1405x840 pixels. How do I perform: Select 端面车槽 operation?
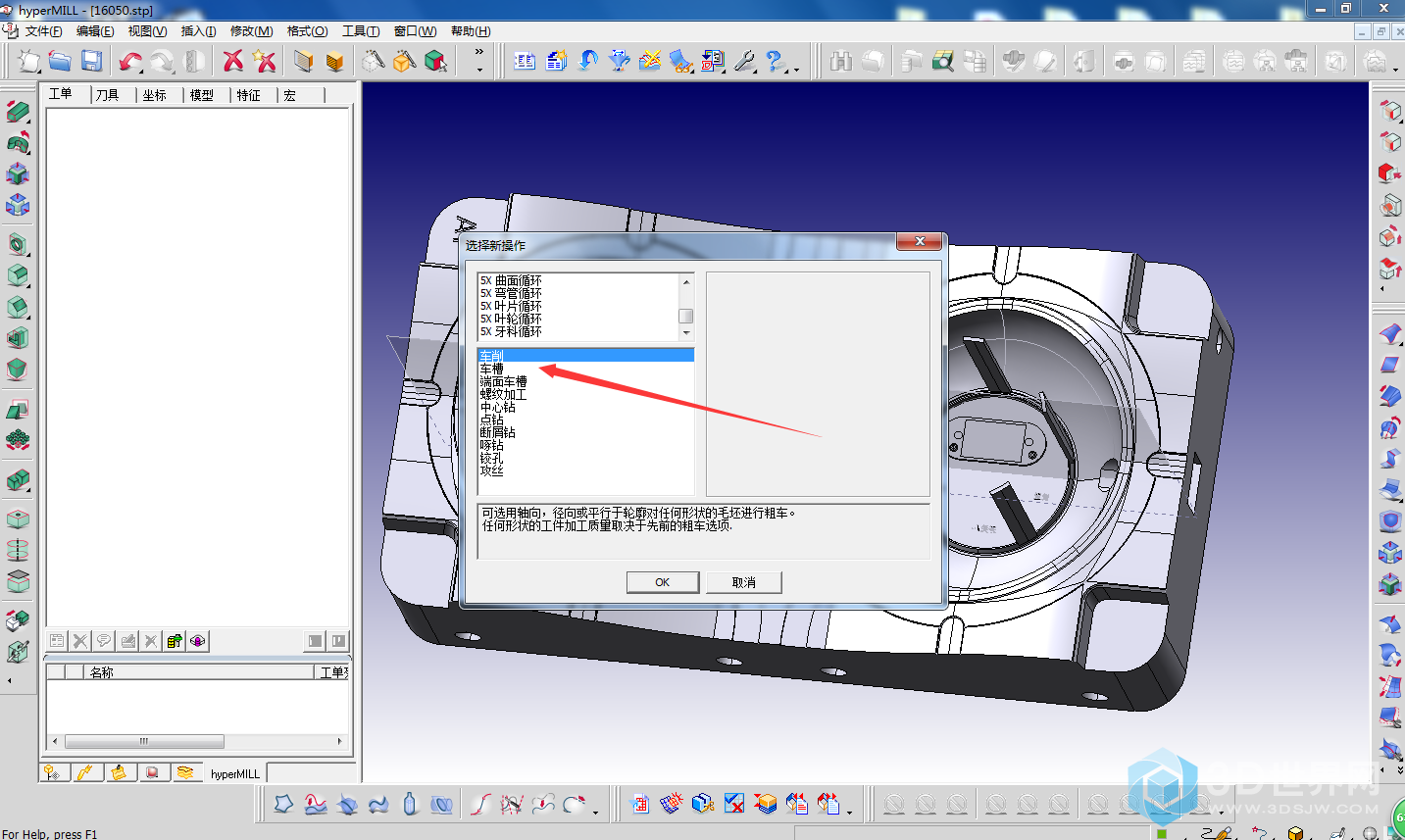(503, 381)
